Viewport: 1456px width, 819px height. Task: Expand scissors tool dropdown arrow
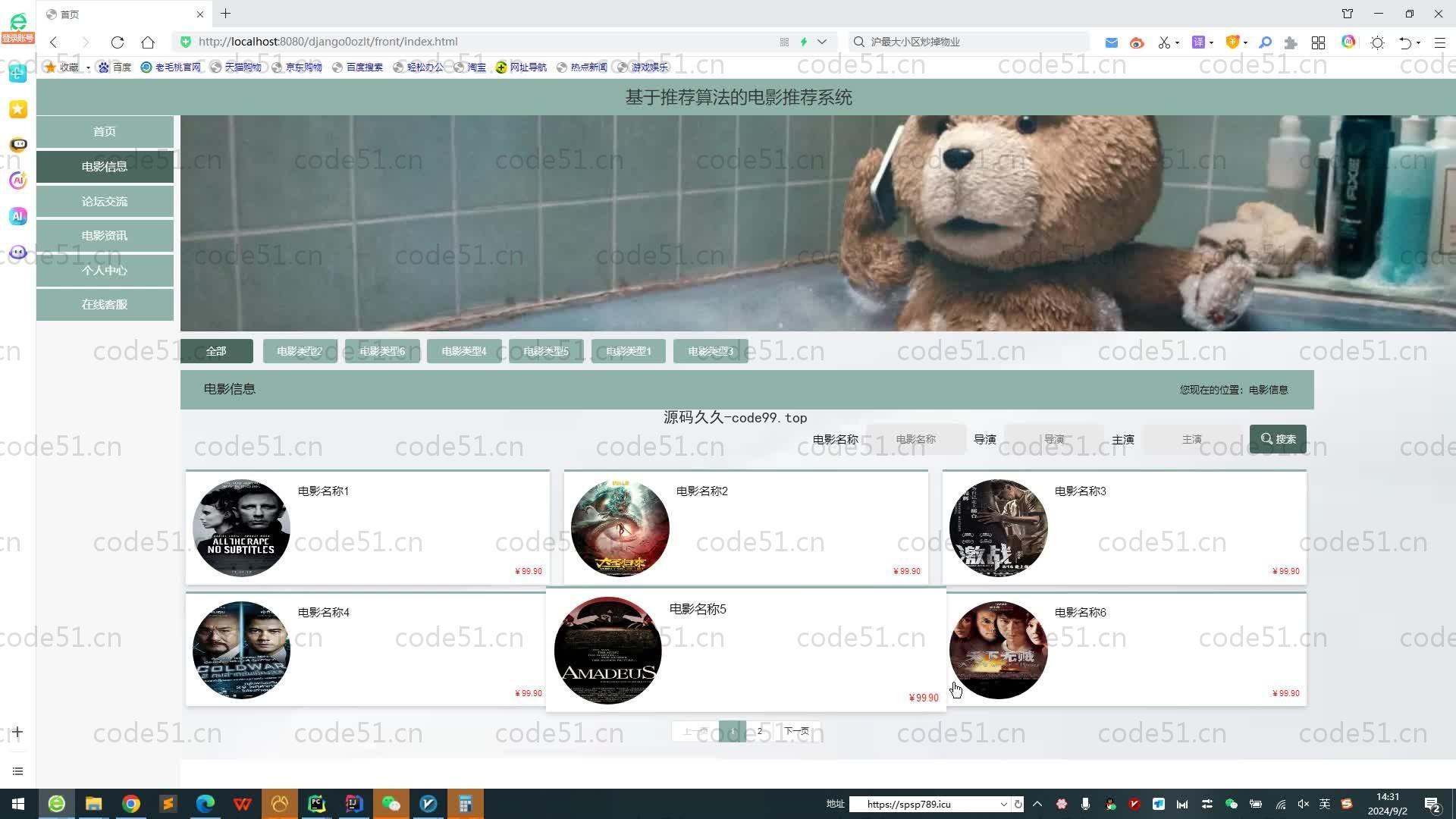[x=1177, y=42]
